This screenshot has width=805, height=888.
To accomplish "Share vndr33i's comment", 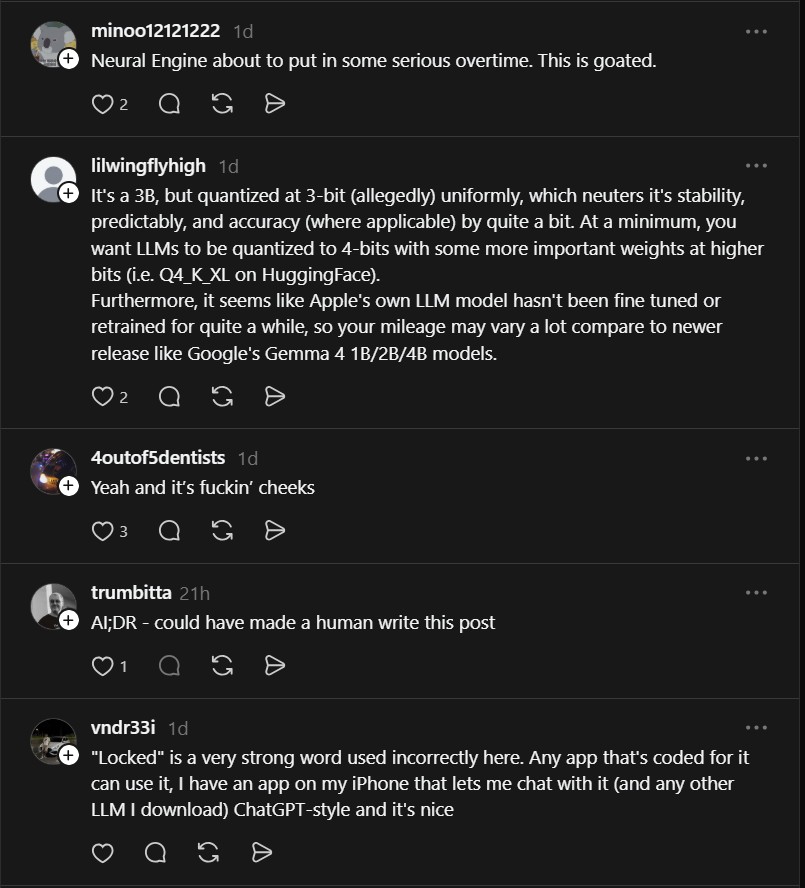I will pos(262,852).
